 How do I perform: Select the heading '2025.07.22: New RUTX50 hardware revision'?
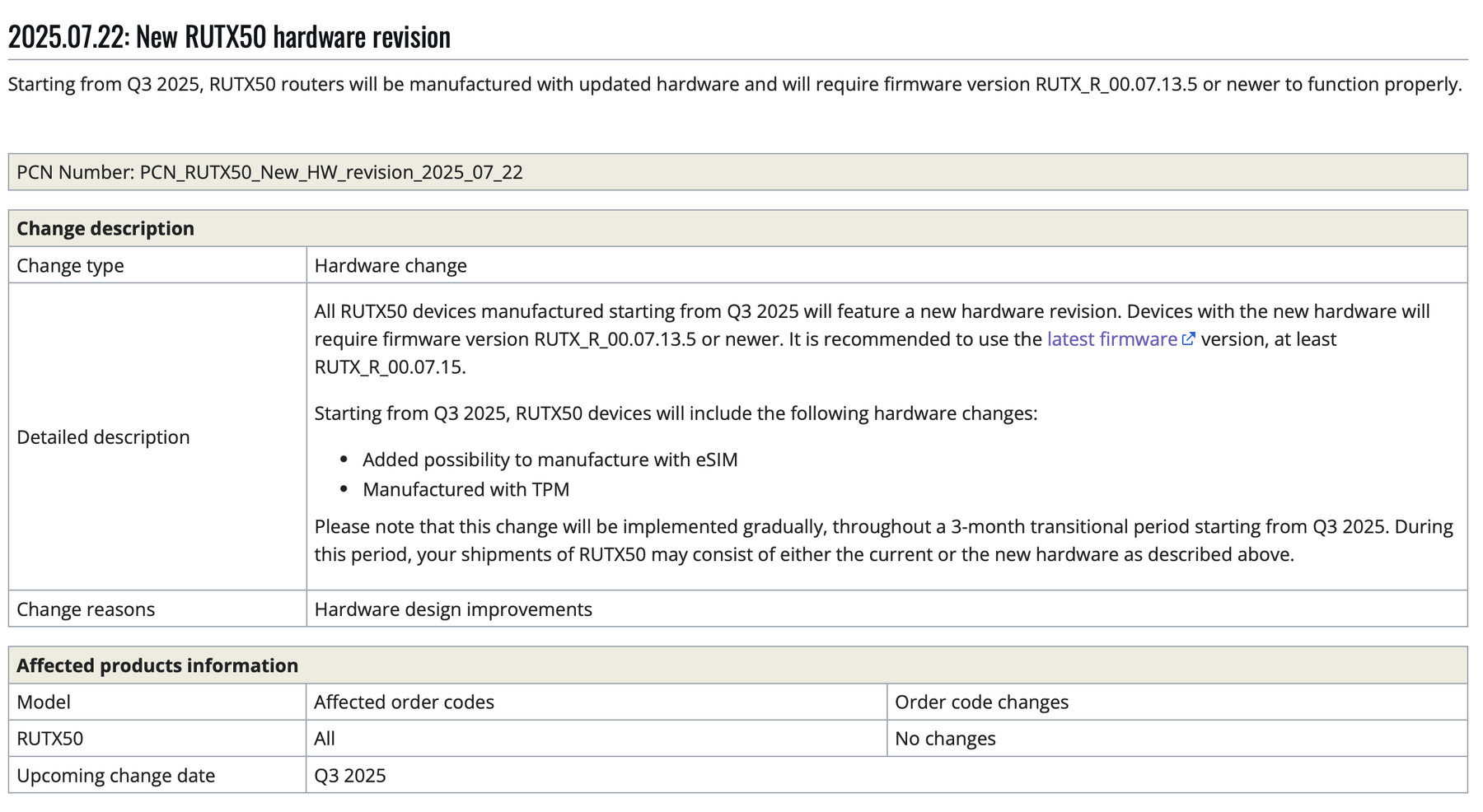click(230, 37)
